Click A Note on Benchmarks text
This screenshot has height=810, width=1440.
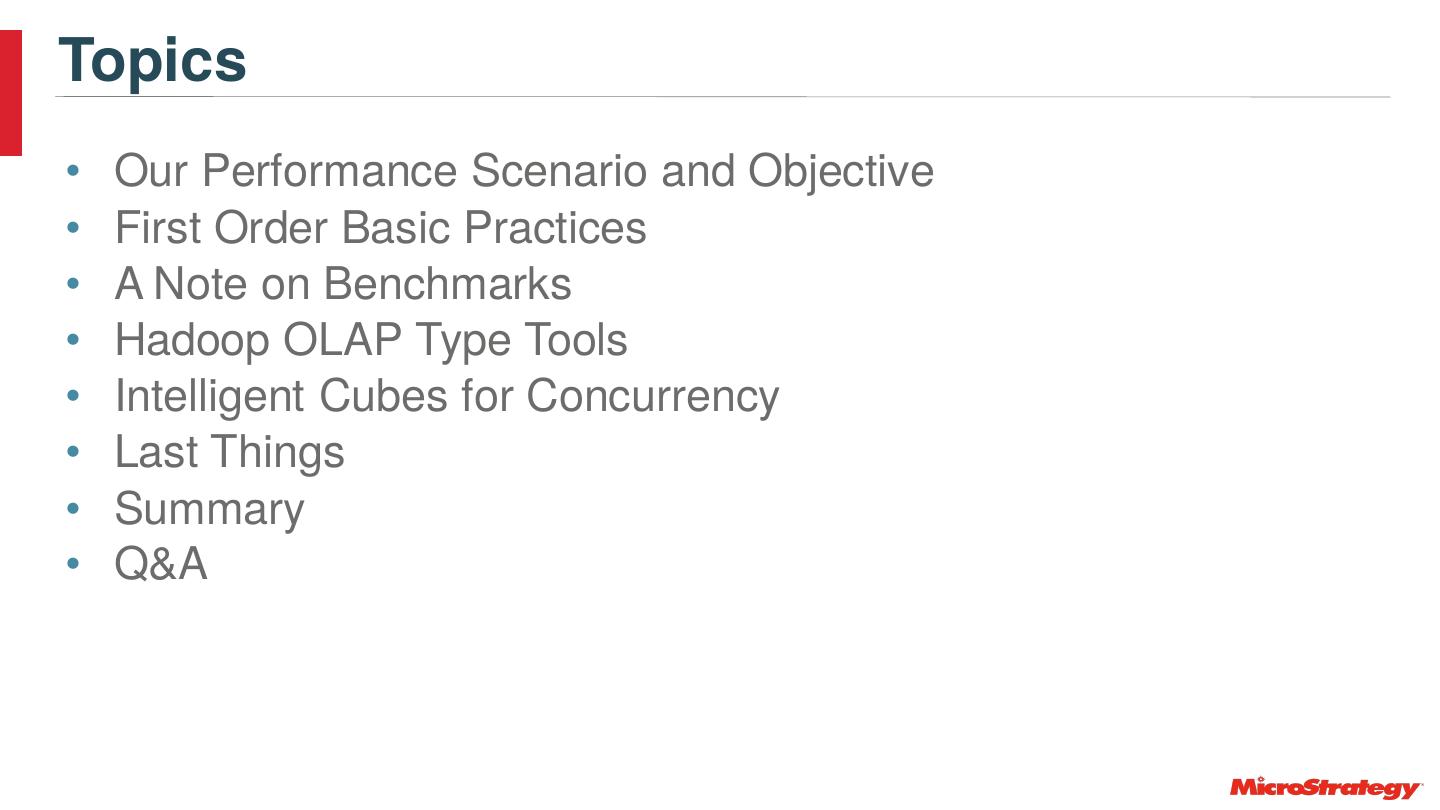point(343,284)
